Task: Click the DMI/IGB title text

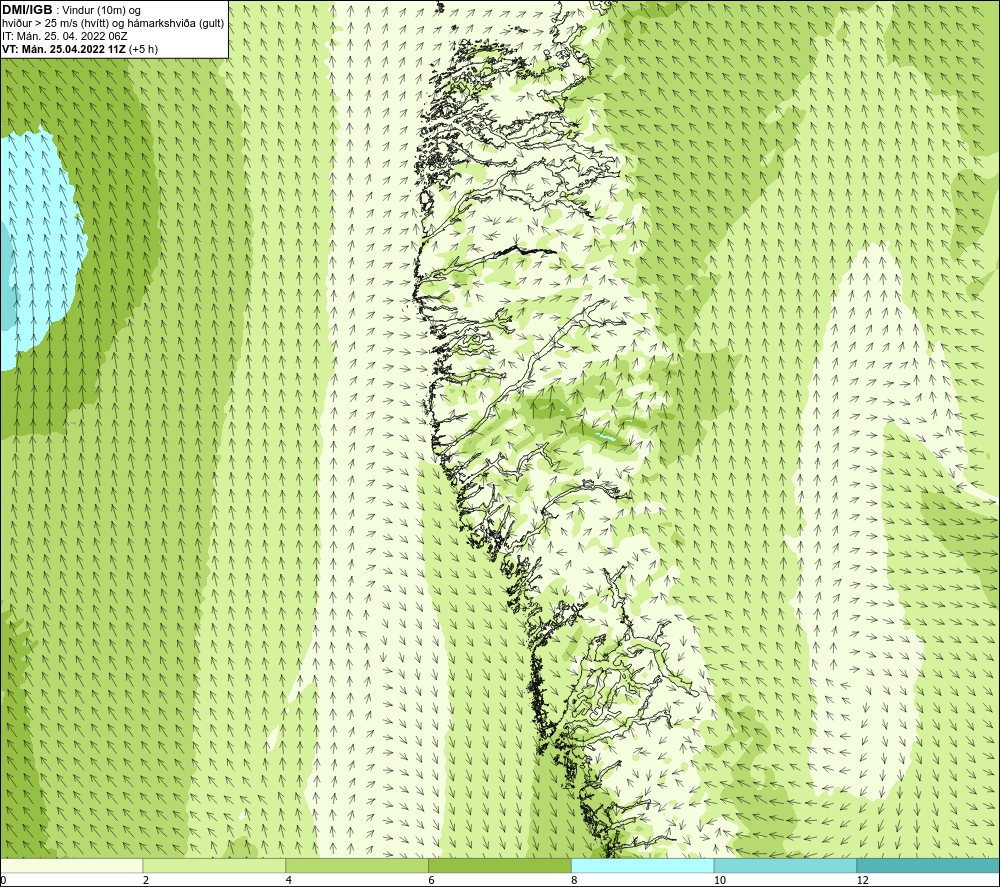Action: tap(27, 10)
